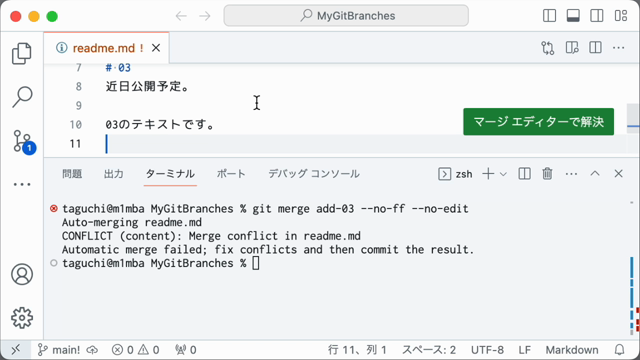Open the デバッグ コンソール tab
This screenshot has width=640, height=360.
[x=314, y=174]
